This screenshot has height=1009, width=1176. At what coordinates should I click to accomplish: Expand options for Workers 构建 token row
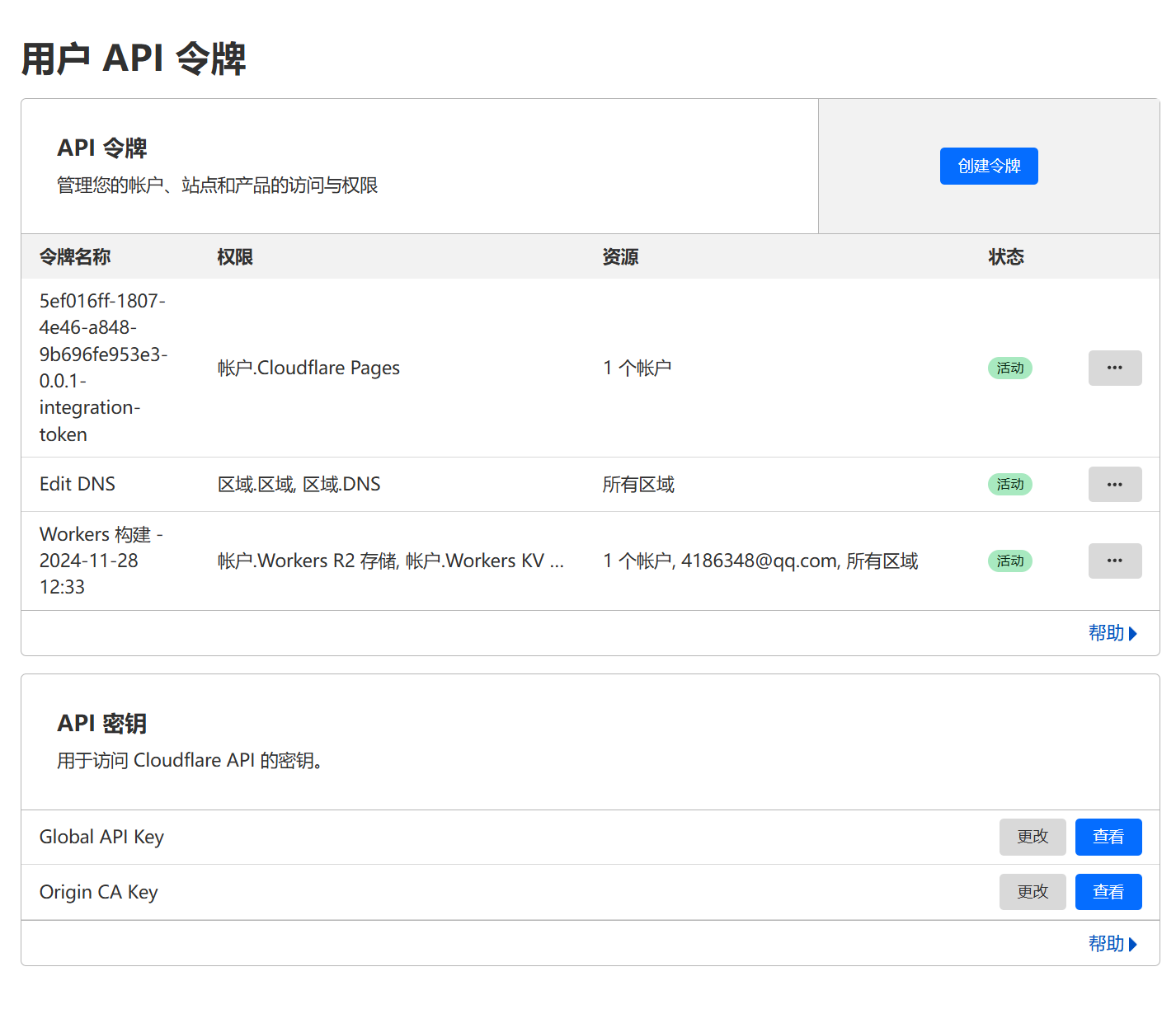tap(1114, 561)
